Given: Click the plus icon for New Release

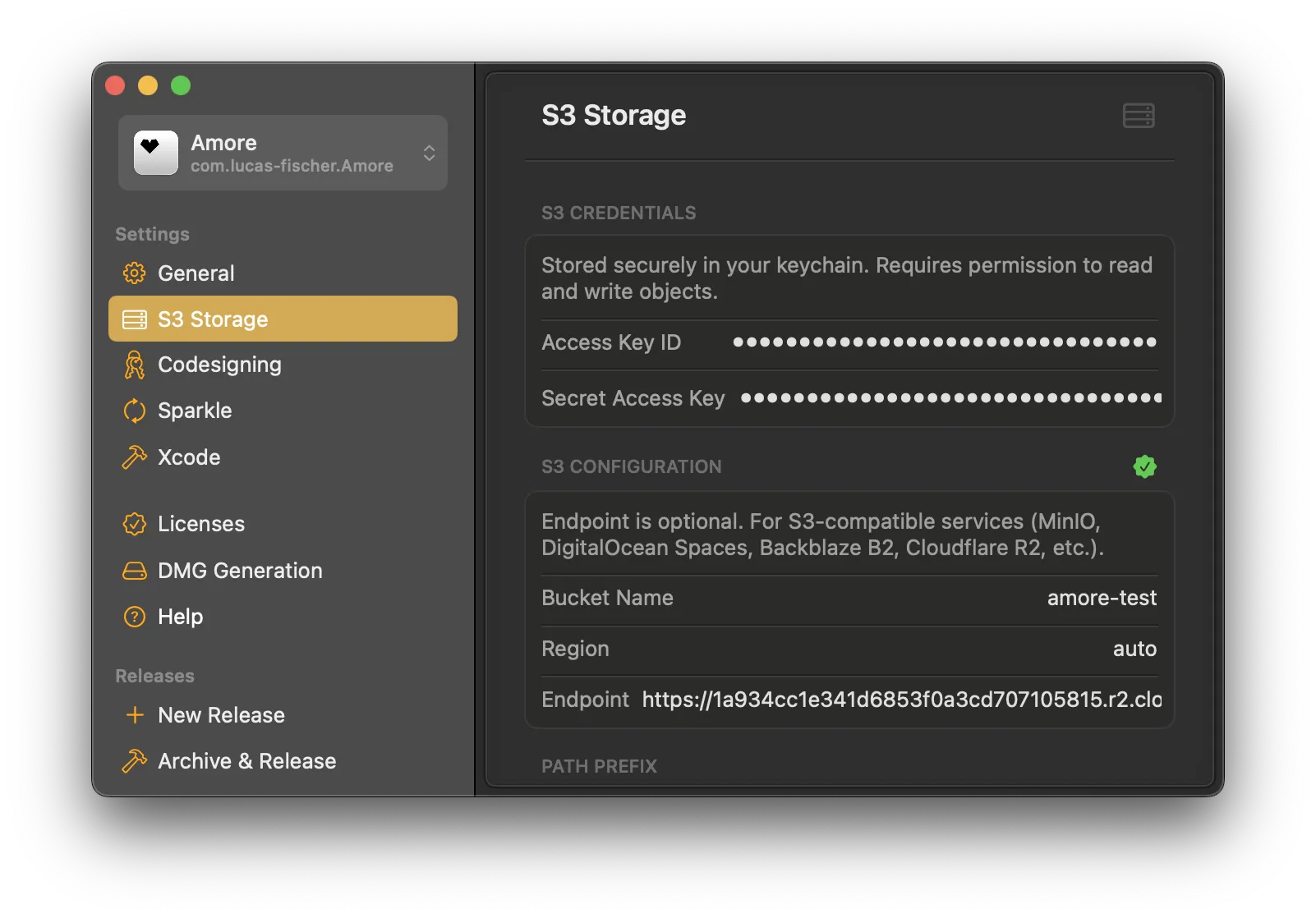Looking at the screenshot, I should click(135, 715).
